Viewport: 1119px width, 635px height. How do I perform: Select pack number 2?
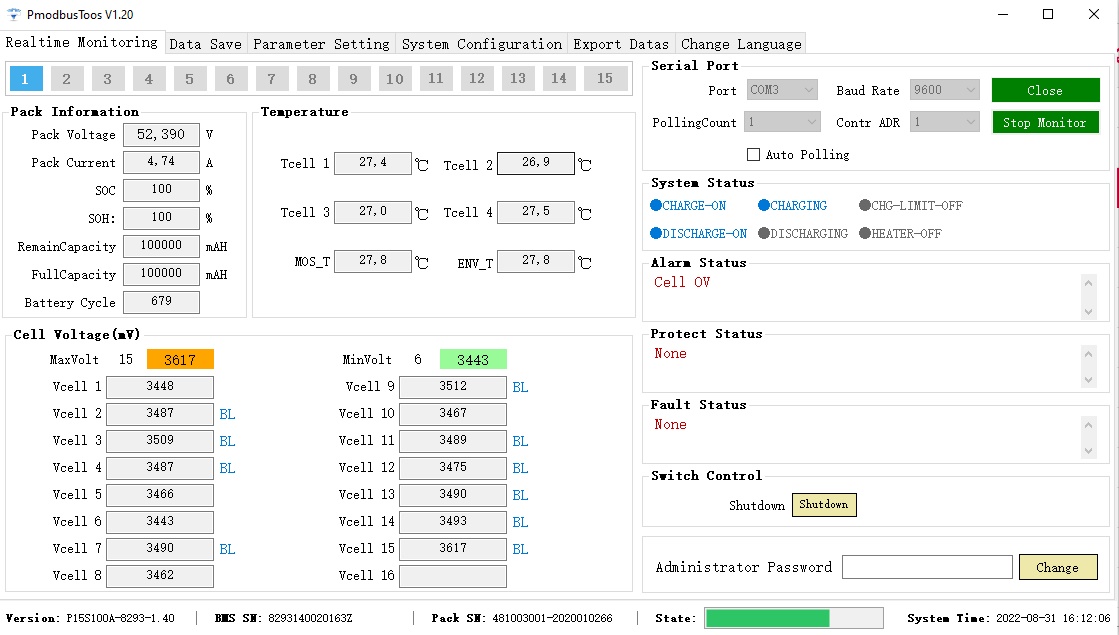pos(66,77)
